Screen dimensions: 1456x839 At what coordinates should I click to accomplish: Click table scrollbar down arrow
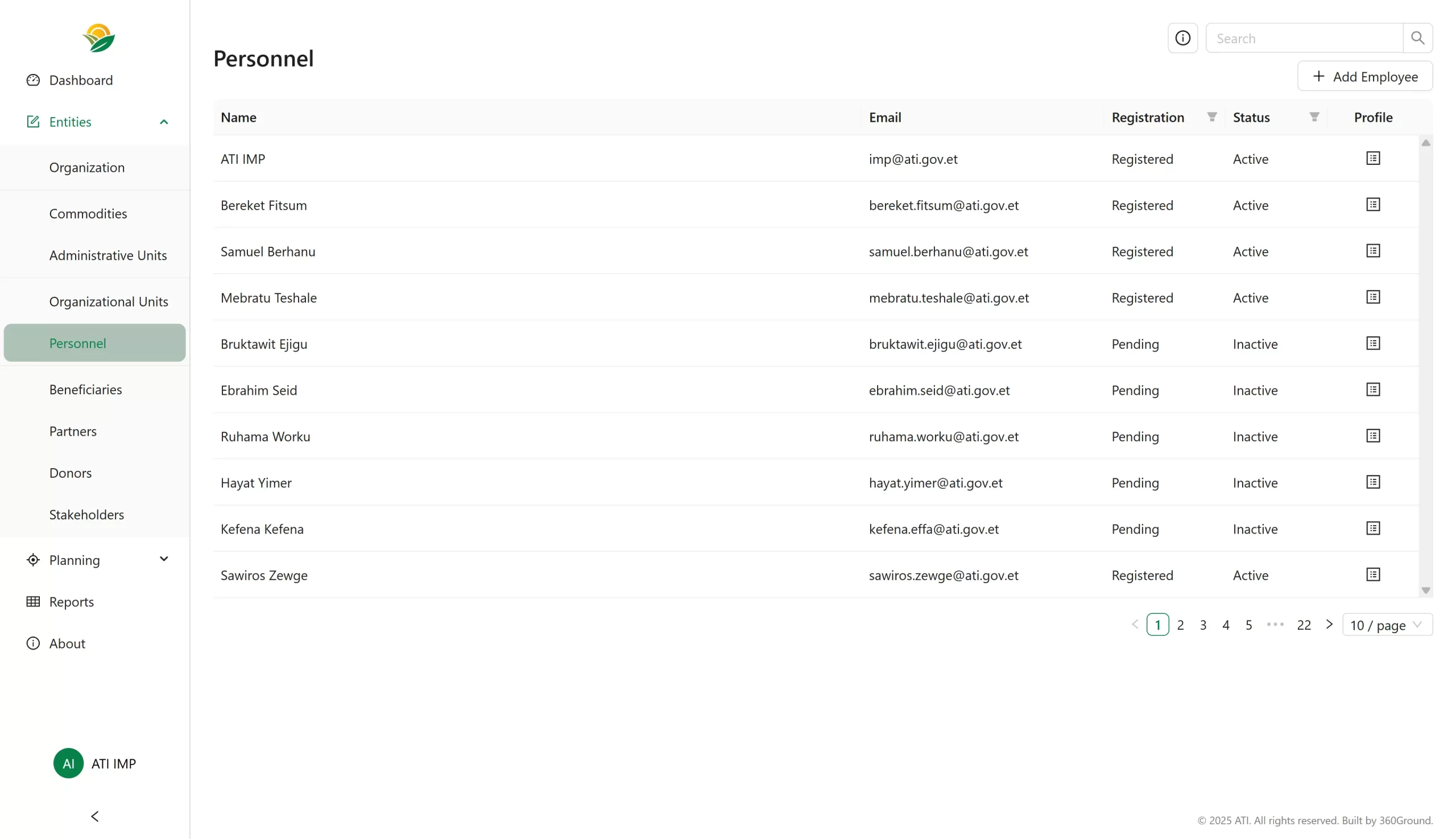click(x=1425, y=590)
